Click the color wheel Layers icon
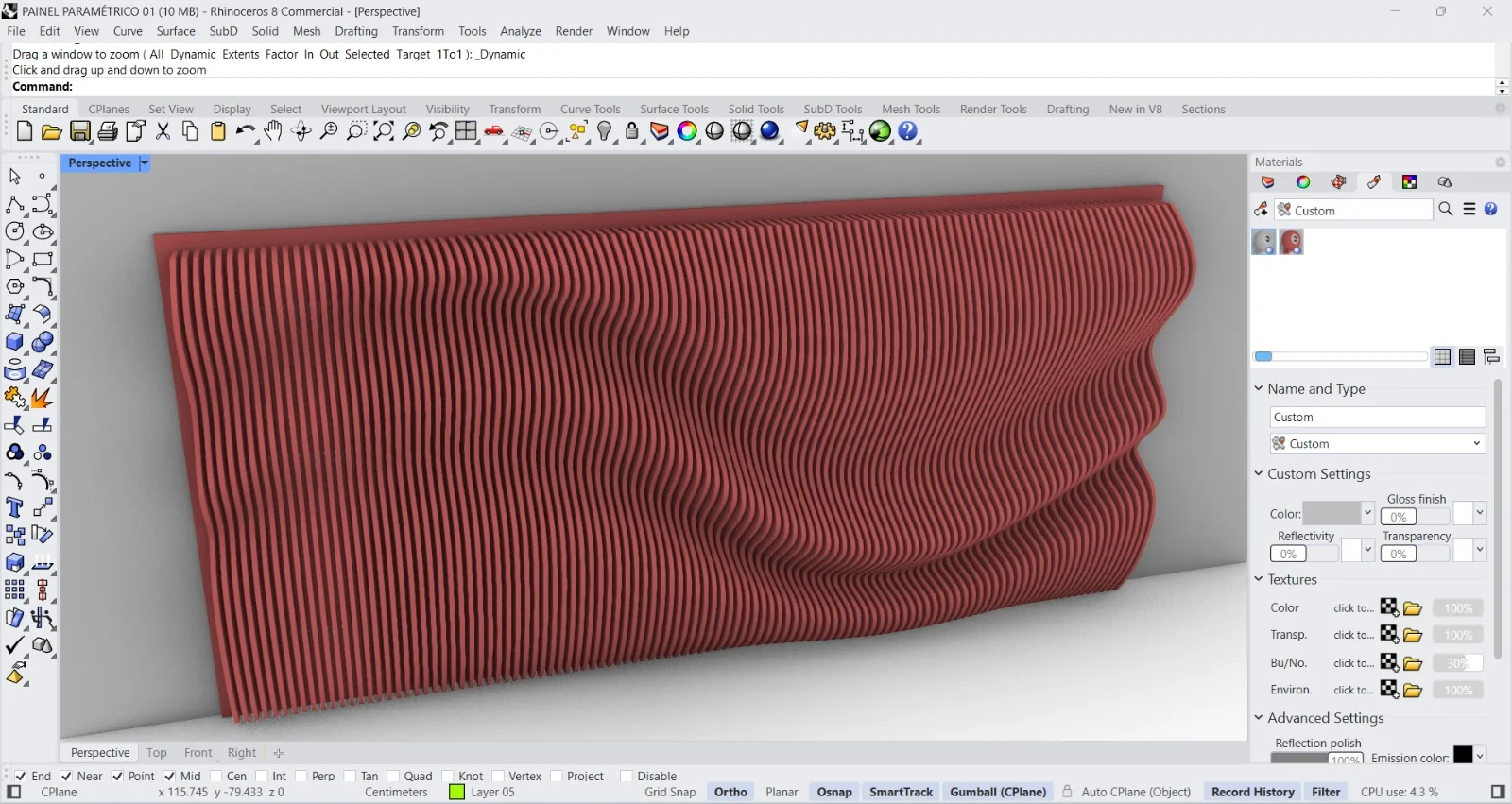The image size is (1512, 804). 687,131
